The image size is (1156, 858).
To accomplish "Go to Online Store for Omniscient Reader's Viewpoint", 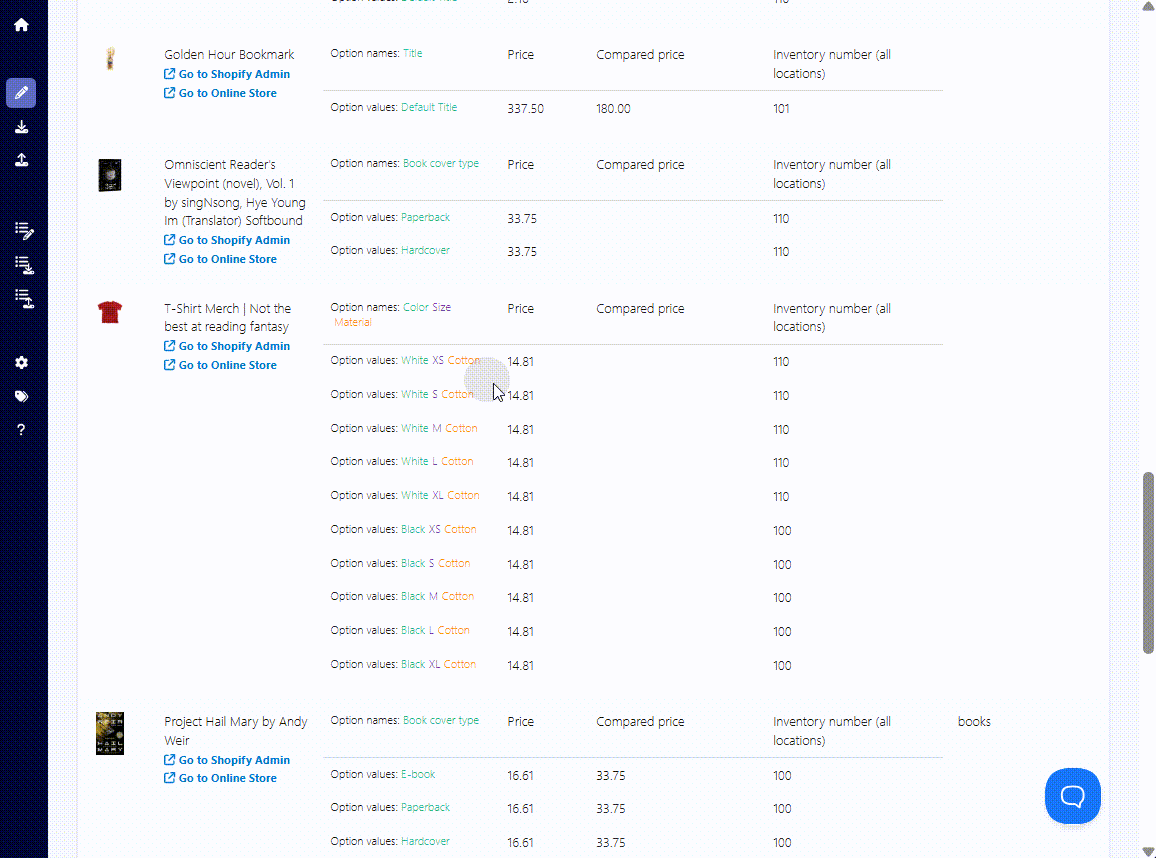I will 220,259.
